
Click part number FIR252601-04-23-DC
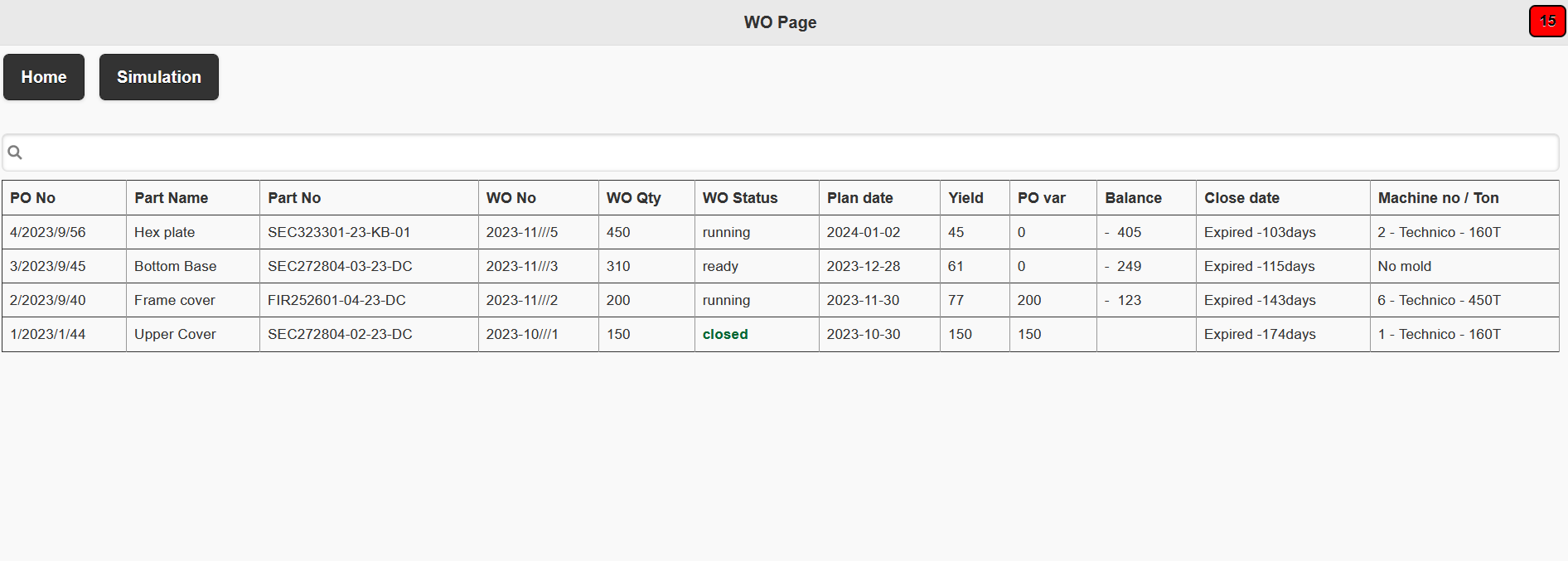(336, 300)
